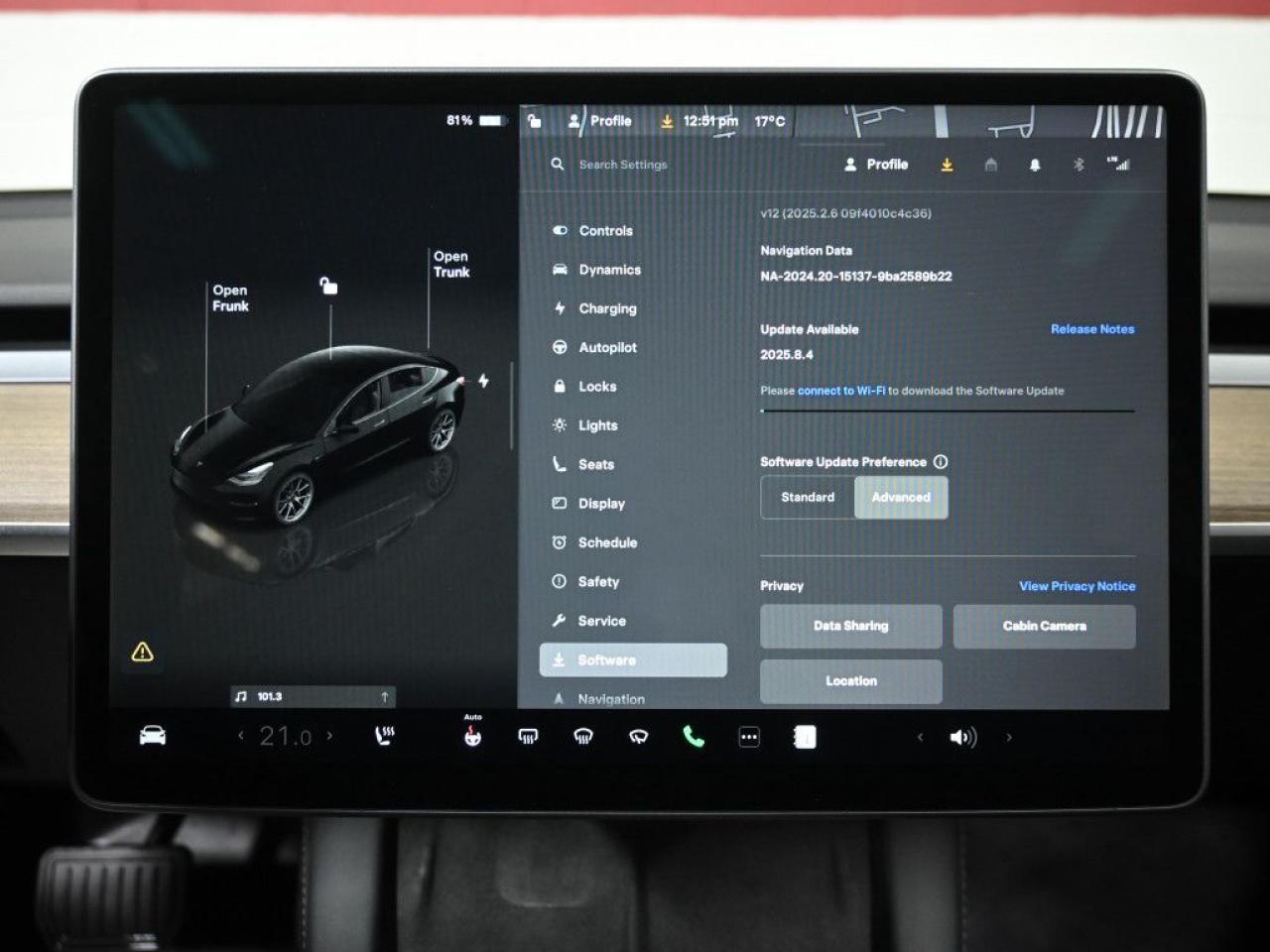Screen dimensions: 1270x952
Task: Tap the lock icon in top status bar
Action: [x=534, y=121]
